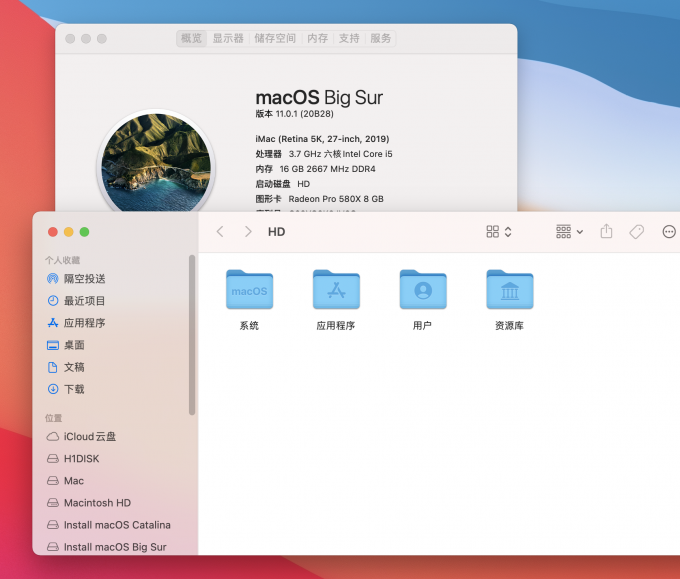Open the 系统 macOS folder

tap(249, 299)
